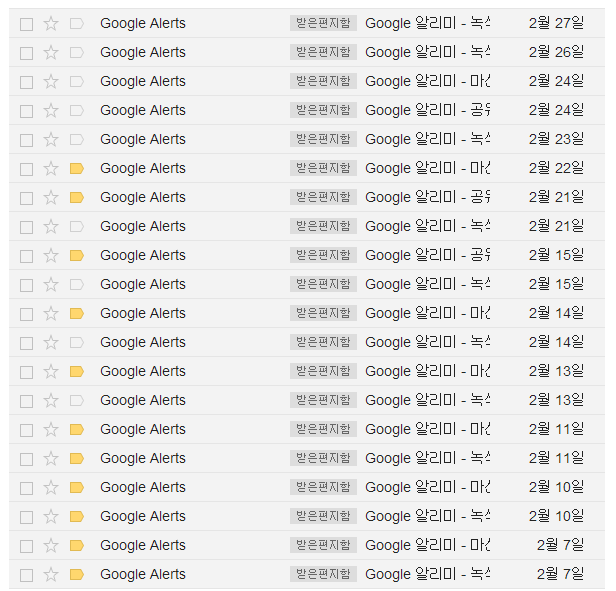The image size is (616, 591).
Task: Click 받은편지함 label on the 2월 22일 email
Action: click(323, 168)
